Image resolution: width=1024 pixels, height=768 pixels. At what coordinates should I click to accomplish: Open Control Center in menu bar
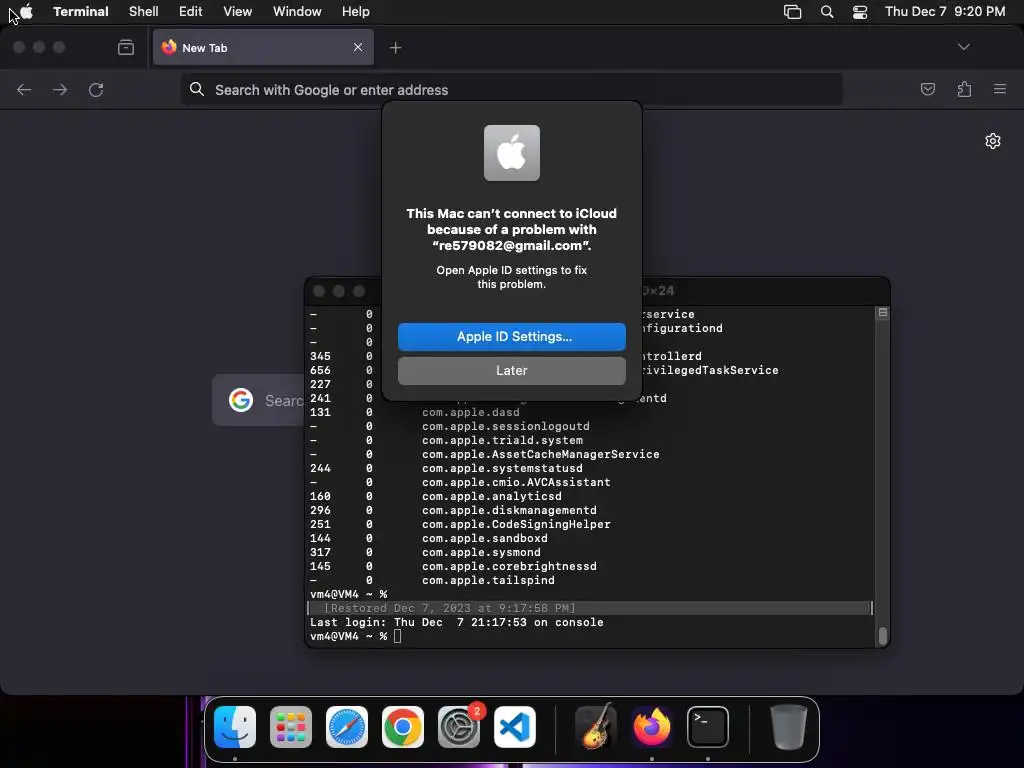point(860,12)
